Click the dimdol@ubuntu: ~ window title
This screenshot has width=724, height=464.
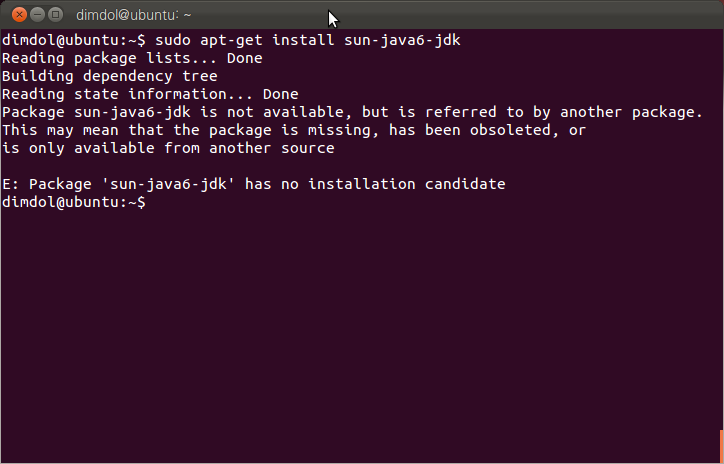133,15
